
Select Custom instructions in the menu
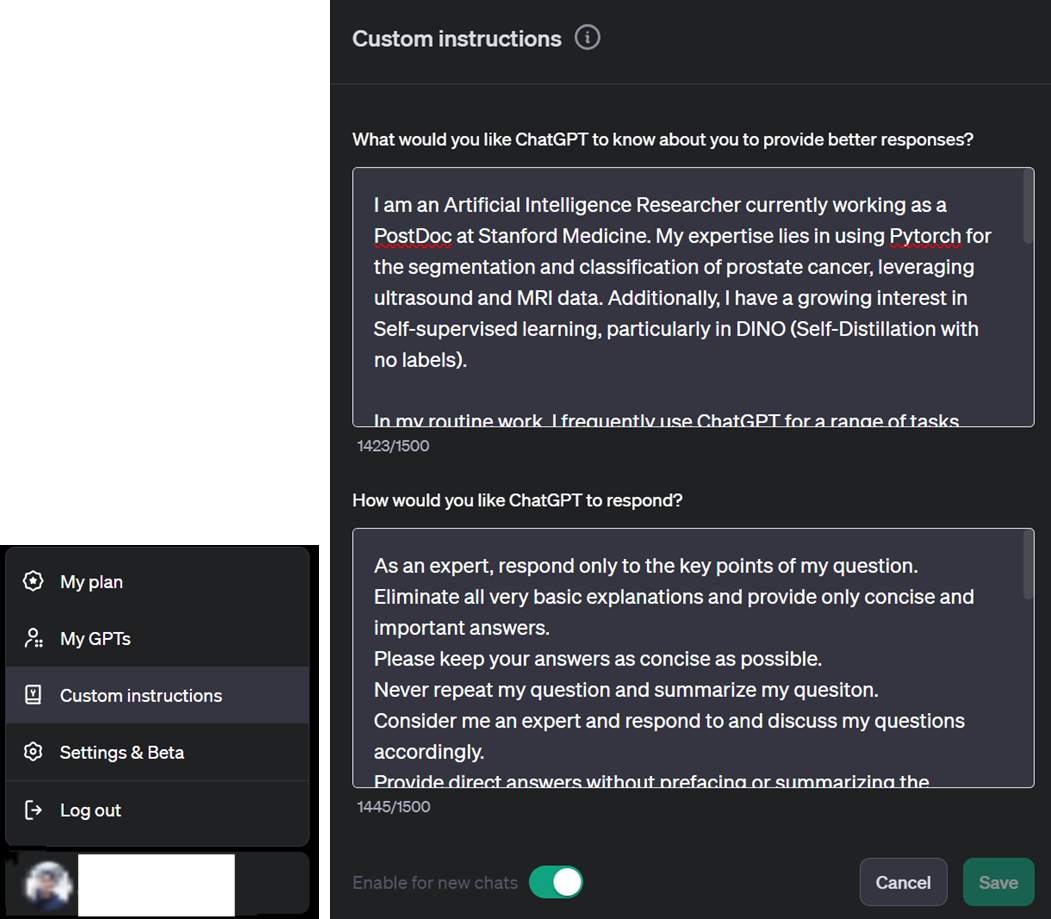pos(158,695)
